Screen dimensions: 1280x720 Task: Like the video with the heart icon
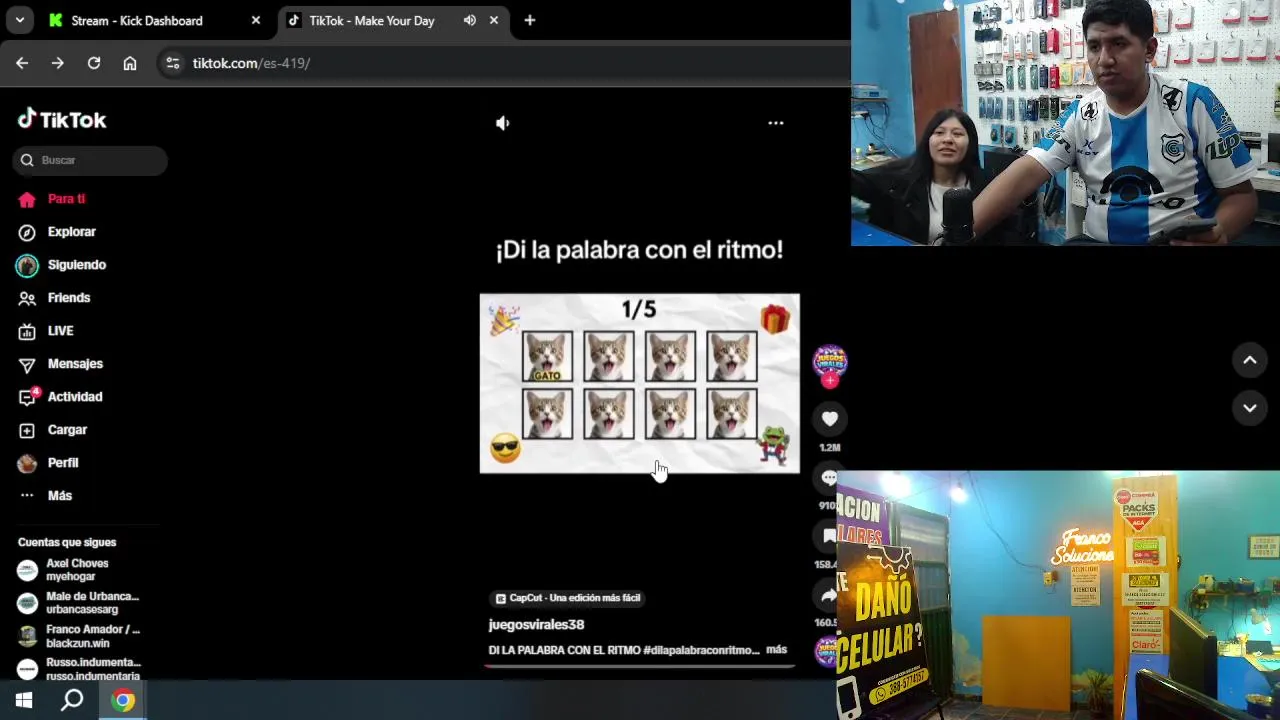pyautogui.click(x=830, y=419)
